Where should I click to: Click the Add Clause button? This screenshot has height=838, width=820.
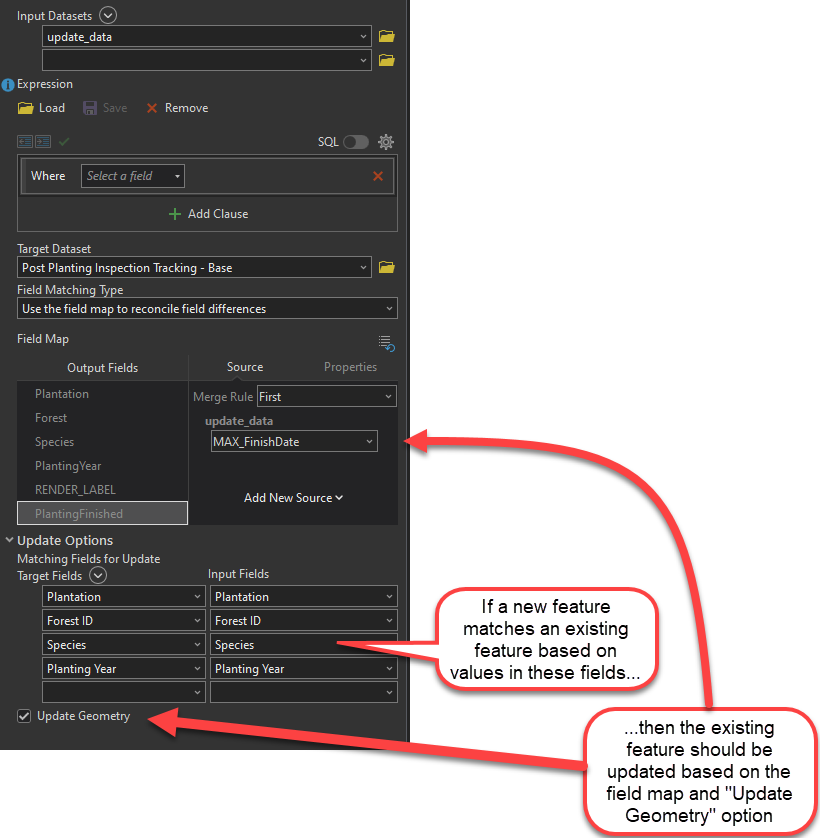point(207,213)
